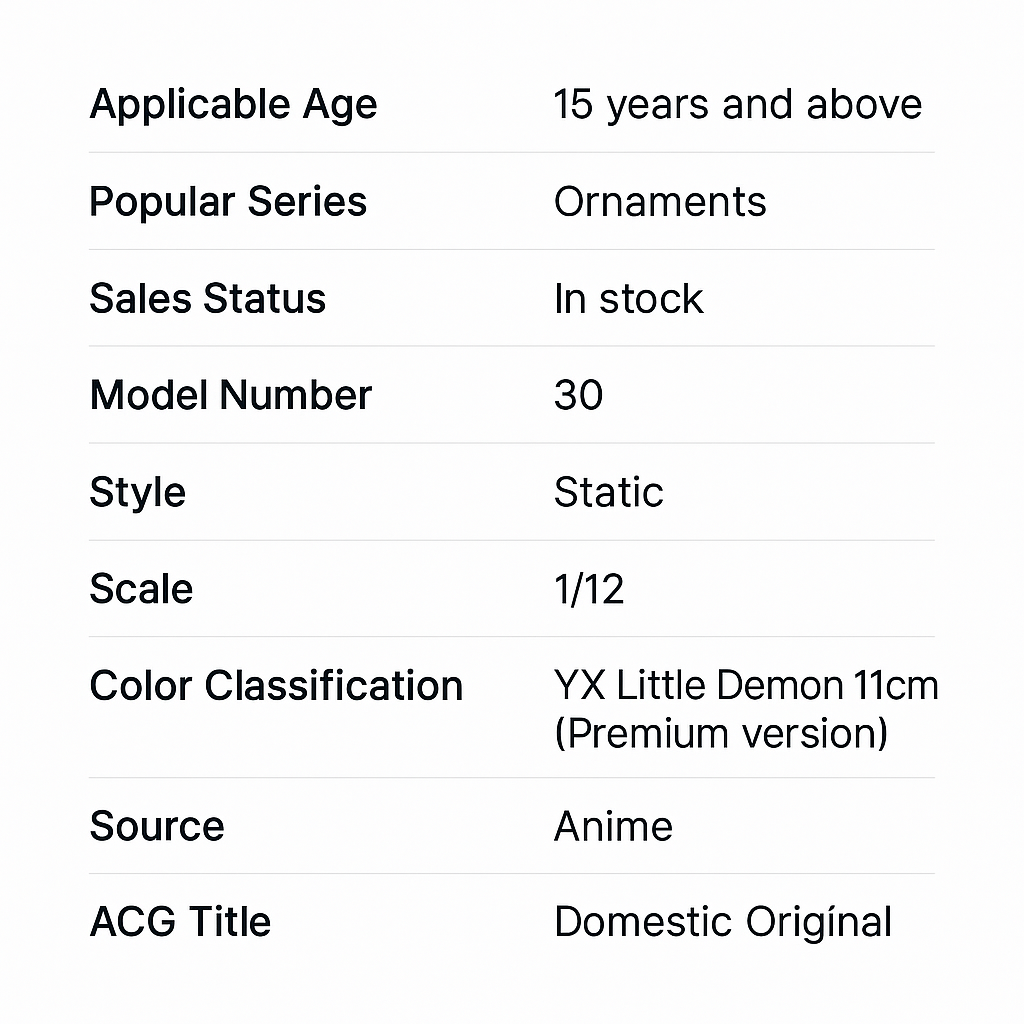Select the 1/12 scale value
This screenshot has height=1024, width=1024.
[589, 589]
